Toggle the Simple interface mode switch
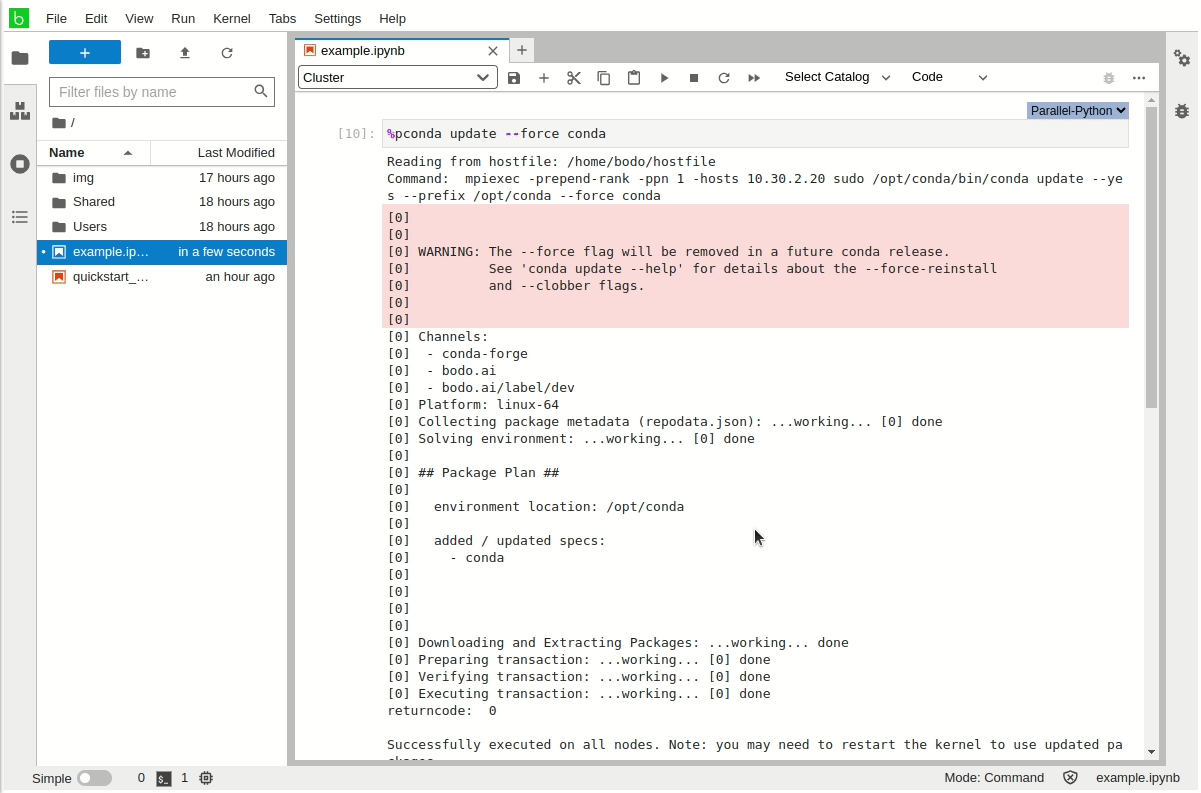Viewport: 1201px width, 793px height. point(95,778)
